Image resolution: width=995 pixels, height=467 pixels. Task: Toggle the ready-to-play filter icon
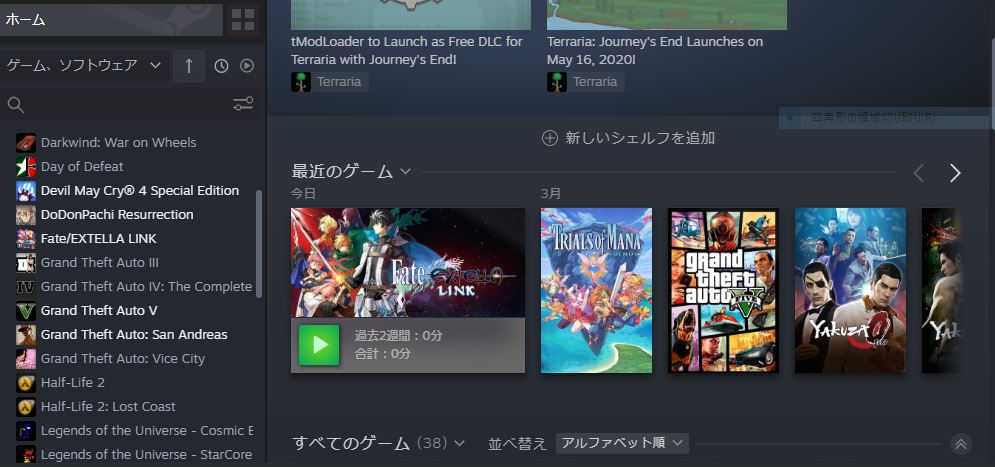[x=247, y=66]
